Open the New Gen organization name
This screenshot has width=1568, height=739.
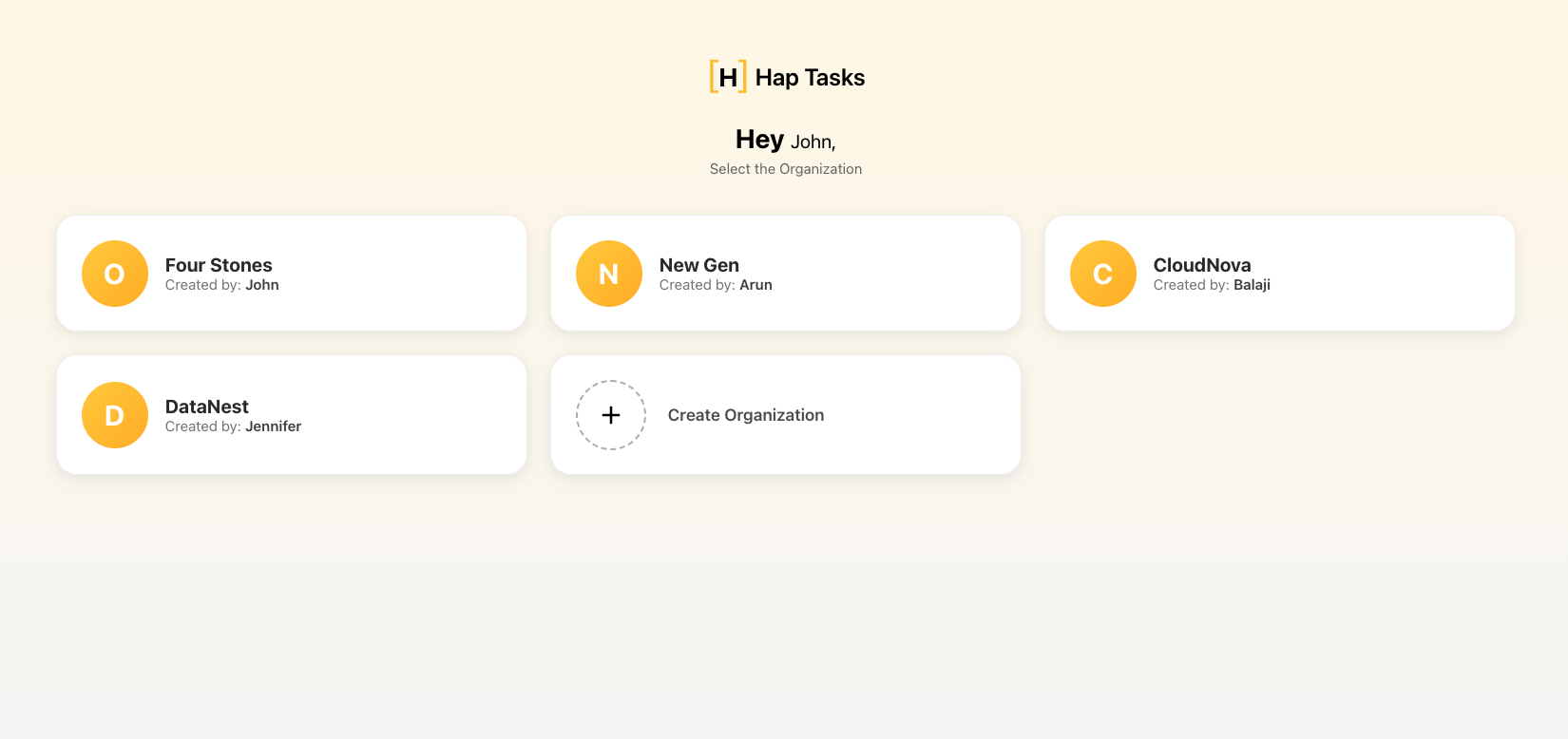(699, 265)
